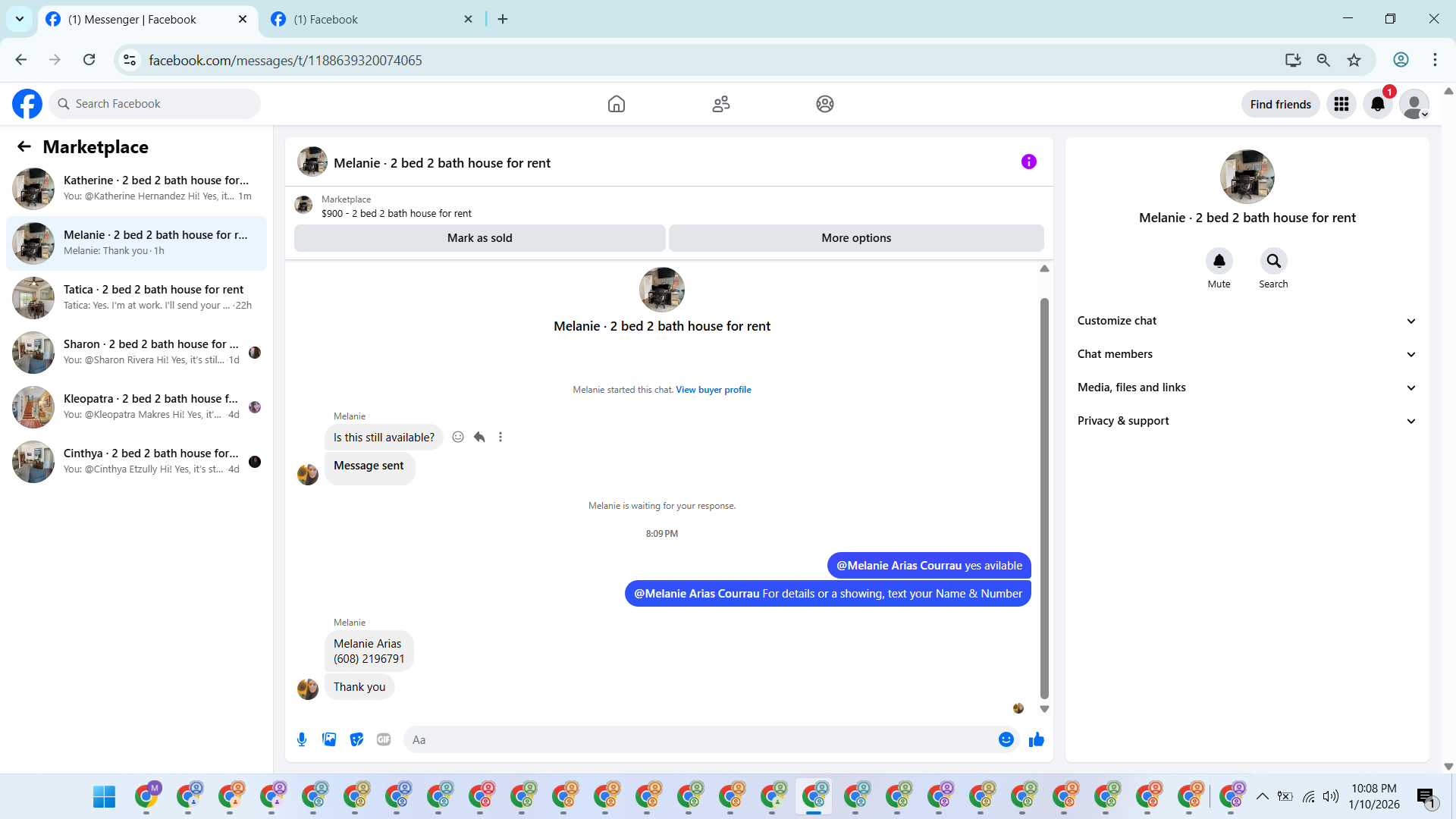Open the emoji picker in message box
1456x819 pixels.
(x=1006, y=739)
